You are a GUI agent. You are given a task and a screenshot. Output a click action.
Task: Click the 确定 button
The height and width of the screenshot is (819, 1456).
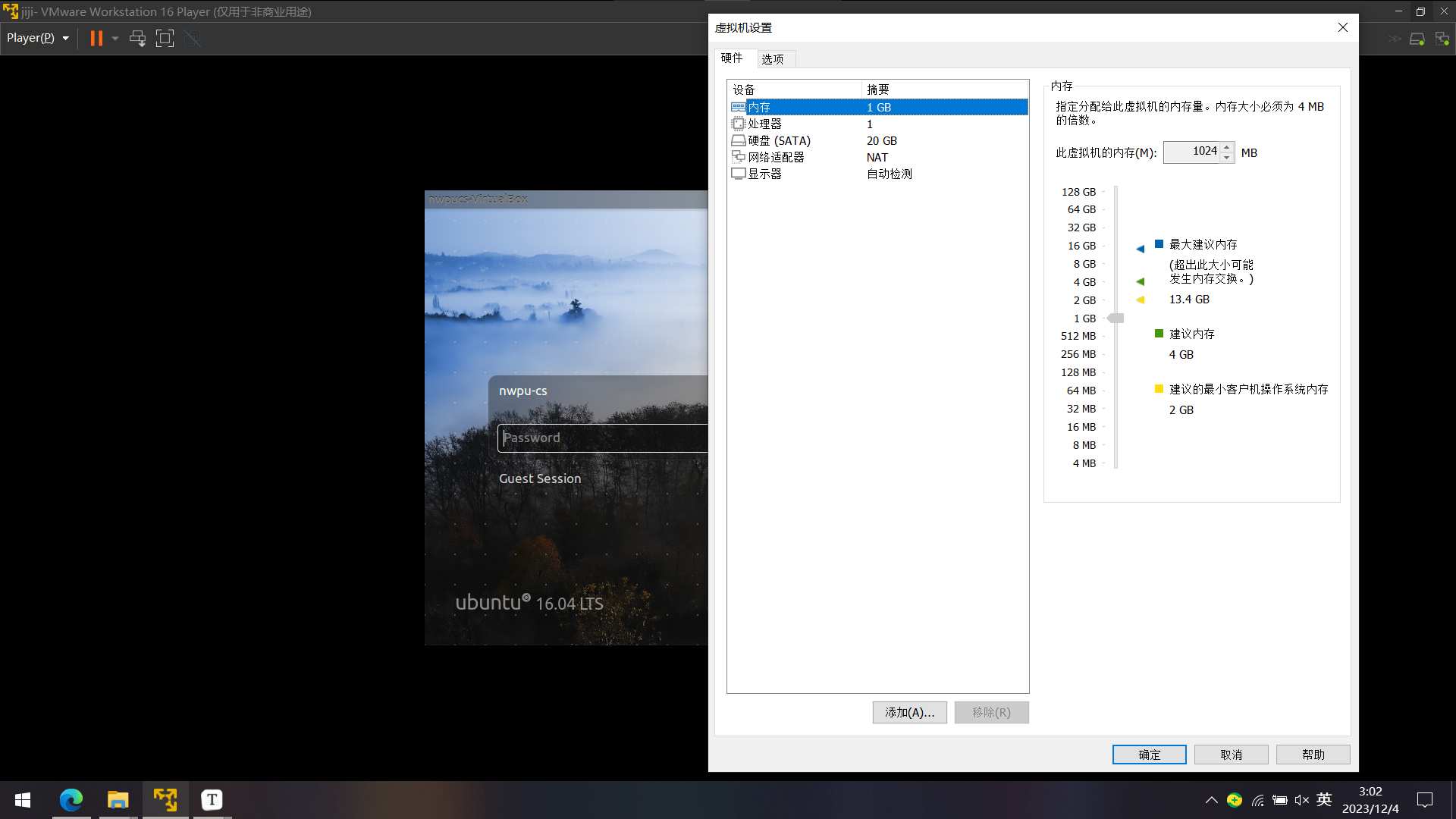[1149, 755]
